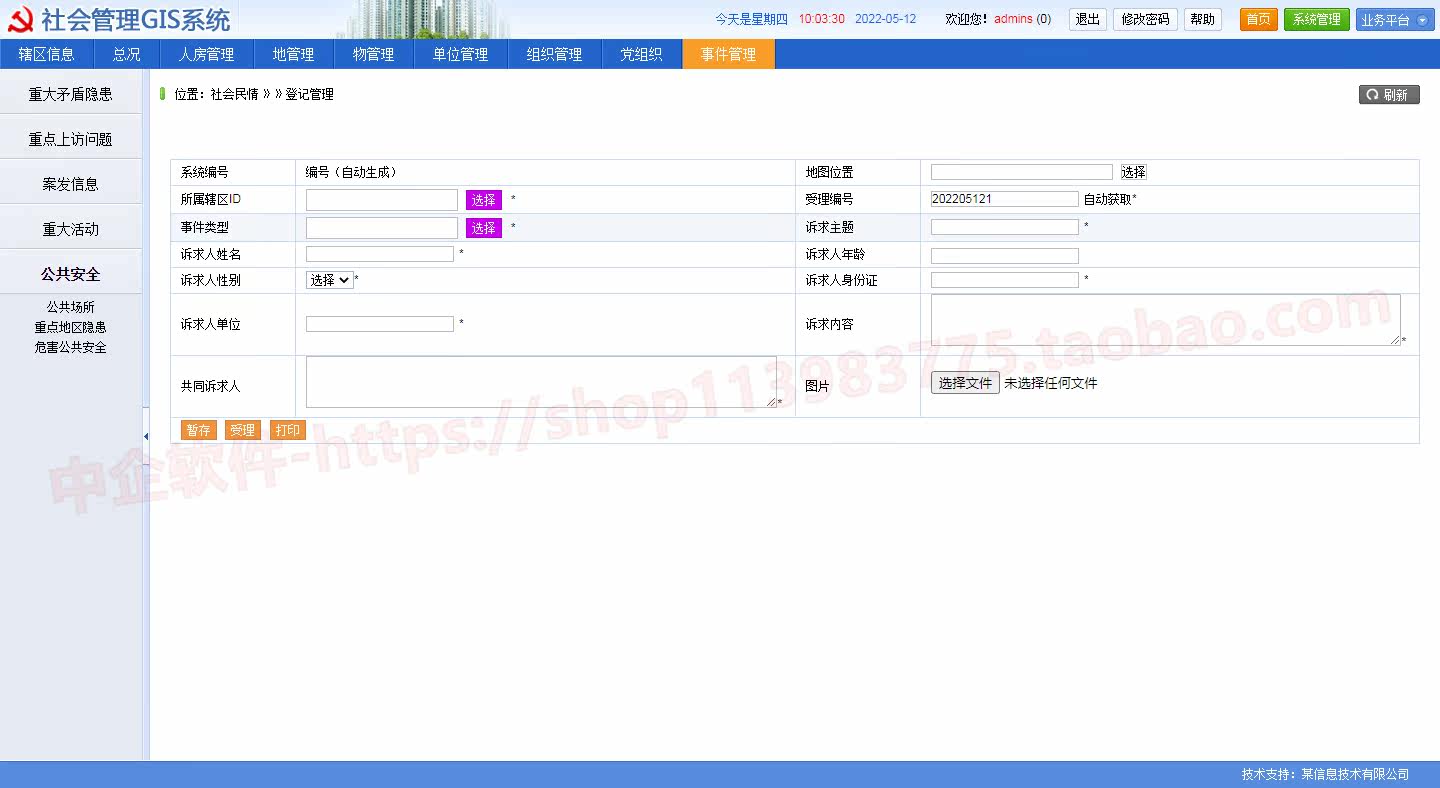Click the 受理编号 input field
Screen dimensions: 1440x788
coord(1005,199)
